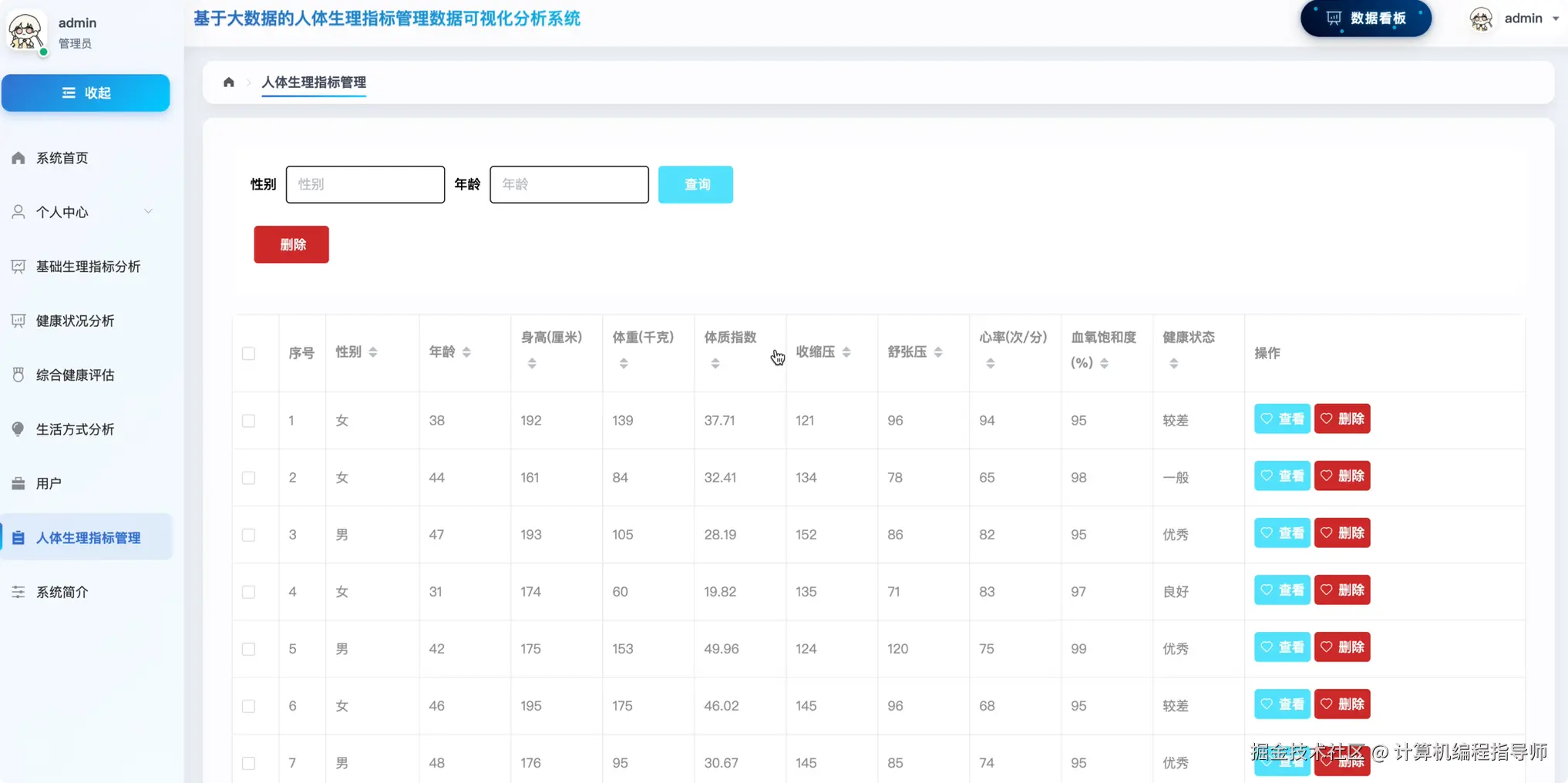Screen dimensions: 1568x783
Task: Click the home icon in breadcrumb
Action: tap(228, 82)
